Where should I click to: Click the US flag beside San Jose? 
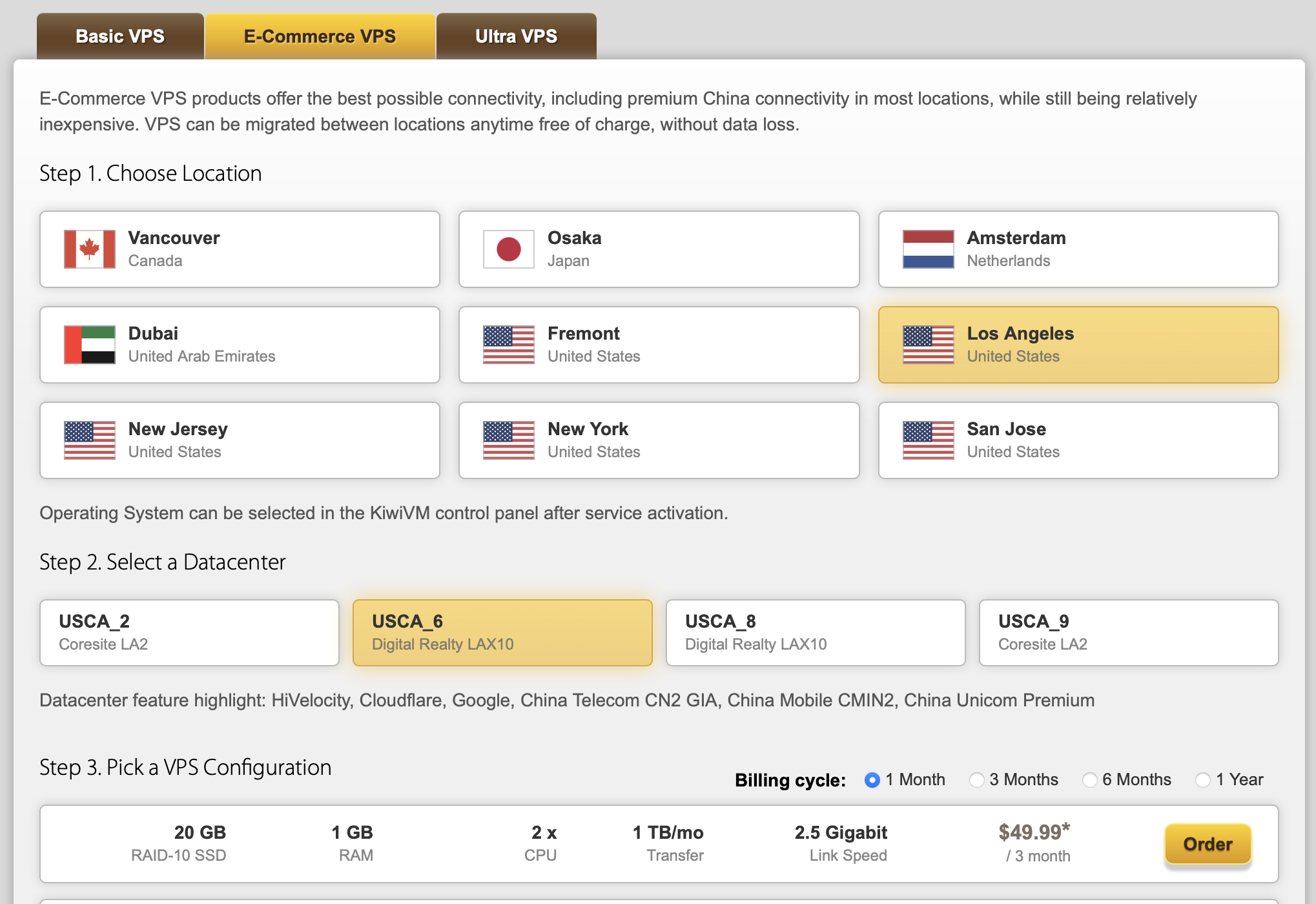[x=928, y=440]
